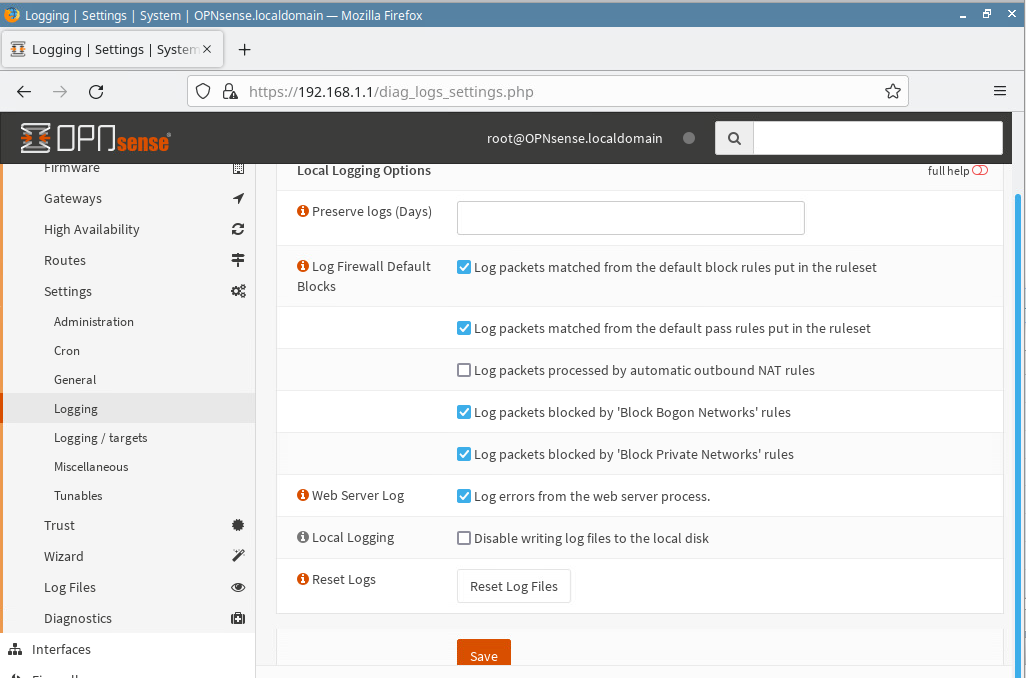Click the search magnifier icon in header
Image resolution: width=1026 pixels, height=678 pixels.
tap(734, 139)
